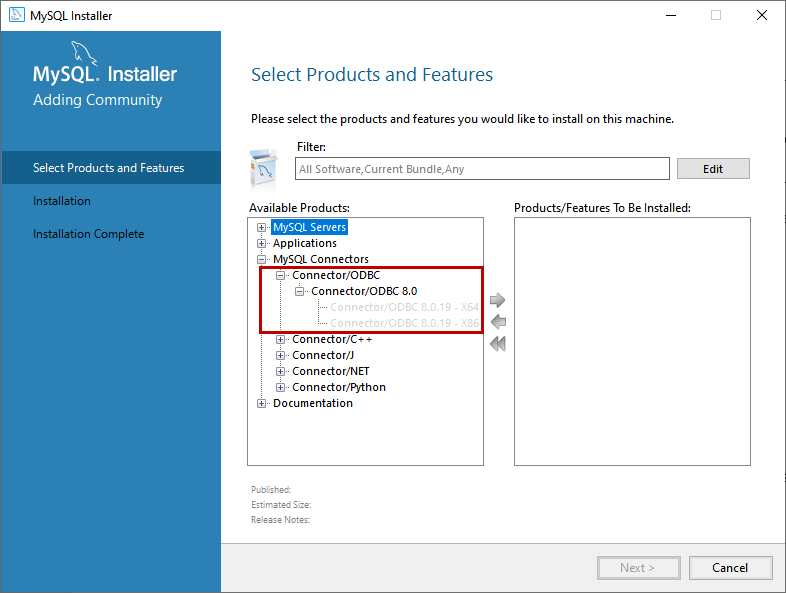
Task: Collapse the MySQL Connectors node
Action: click(261, 260)
